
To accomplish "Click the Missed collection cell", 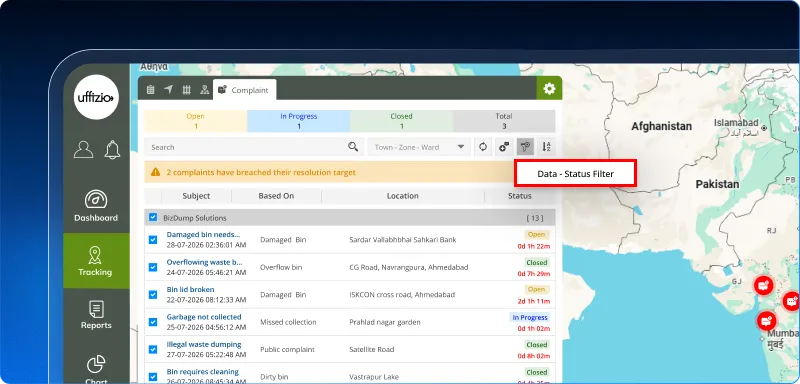I will [x=288, y=322].
